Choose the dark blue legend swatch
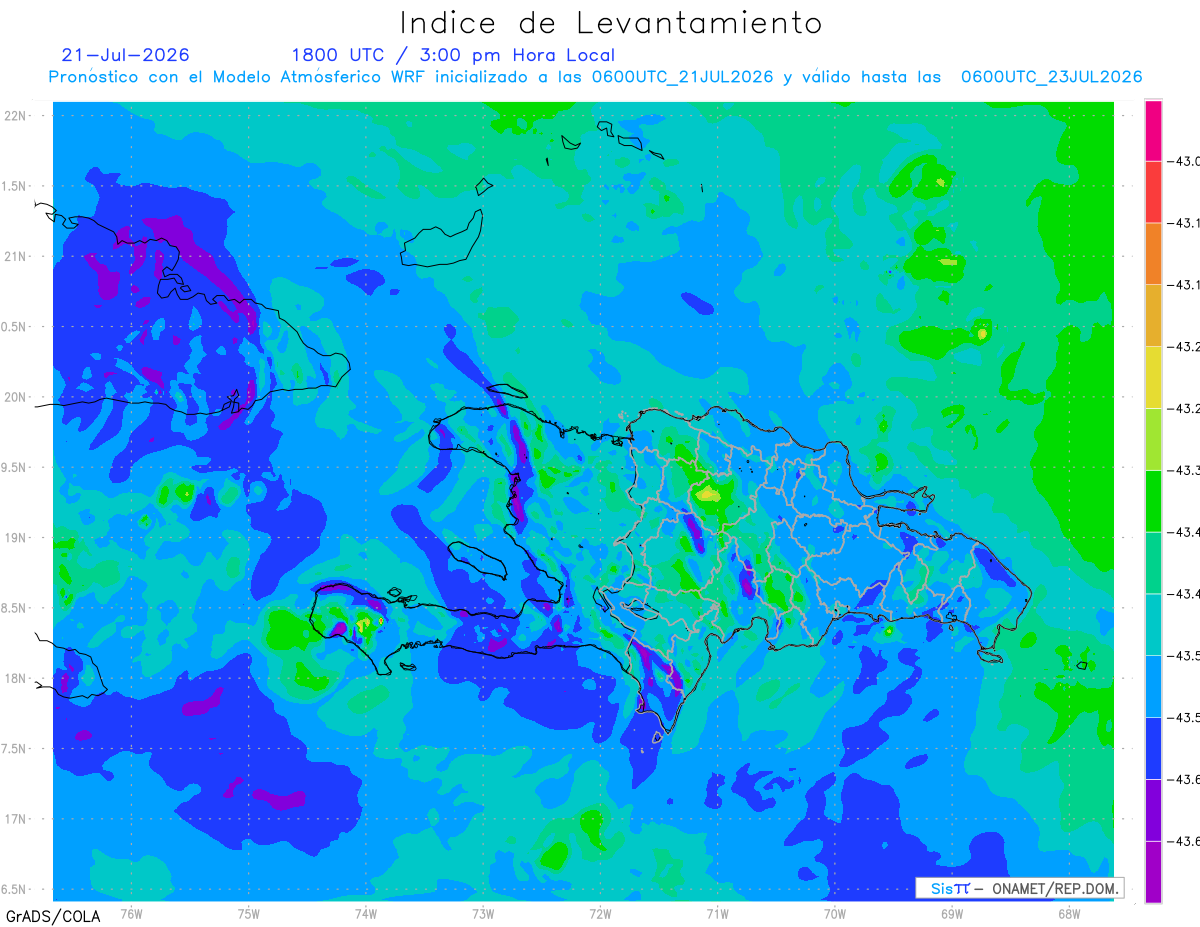This screenshot has width=1200, height=927. 1153,747
